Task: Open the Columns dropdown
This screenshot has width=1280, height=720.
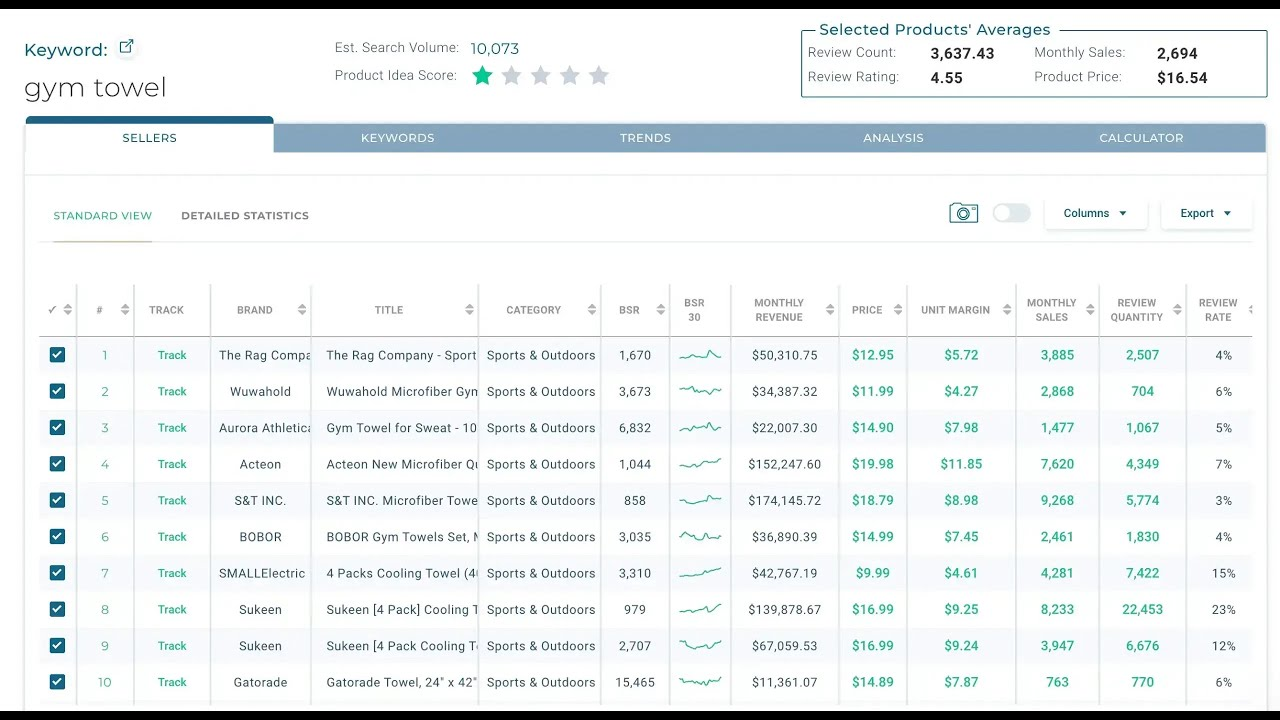Action: (x=1096, y=213)
